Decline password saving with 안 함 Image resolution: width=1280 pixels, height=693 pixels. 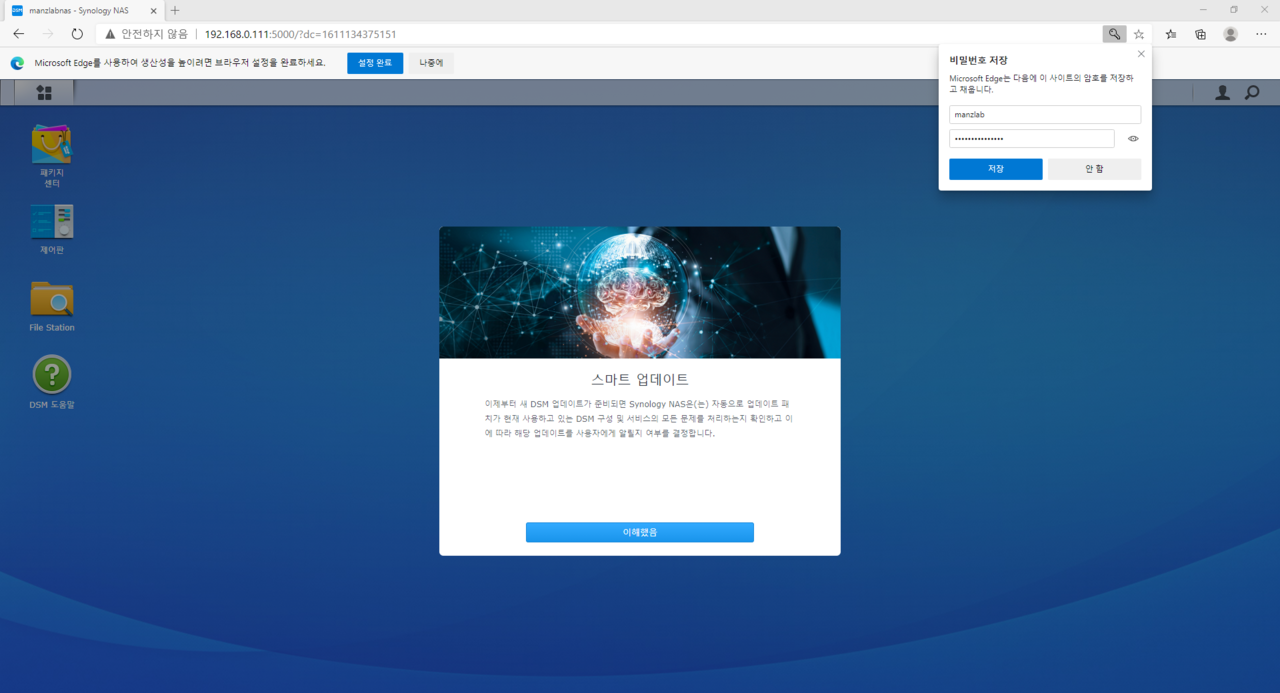click(x=1094, y=169)
